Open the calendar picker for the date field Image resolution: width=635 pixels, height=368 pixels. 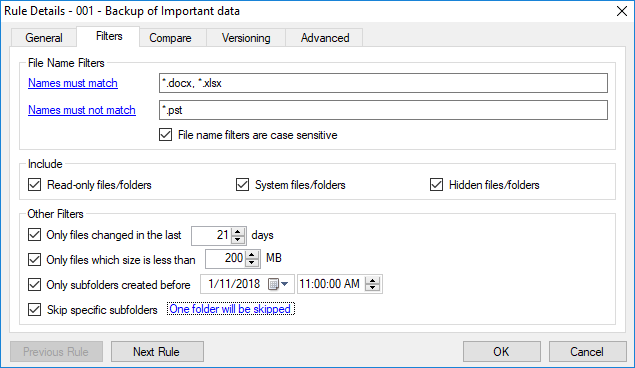pyautogui.click(x=278, y=284)
